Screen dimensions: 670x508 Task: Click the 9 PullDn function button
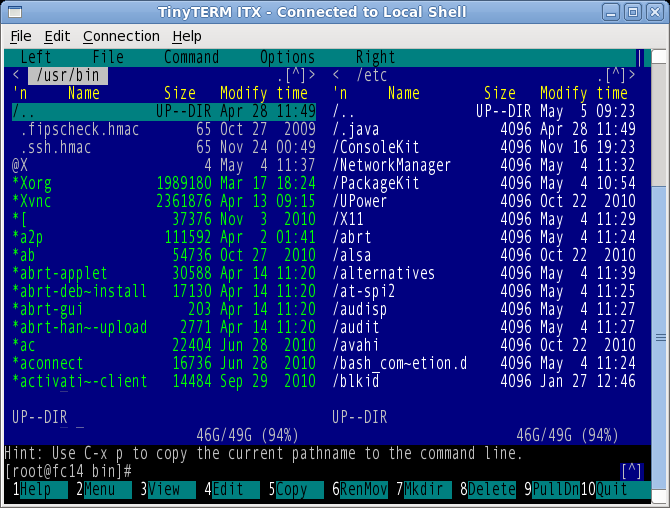[x=552, y=489]
